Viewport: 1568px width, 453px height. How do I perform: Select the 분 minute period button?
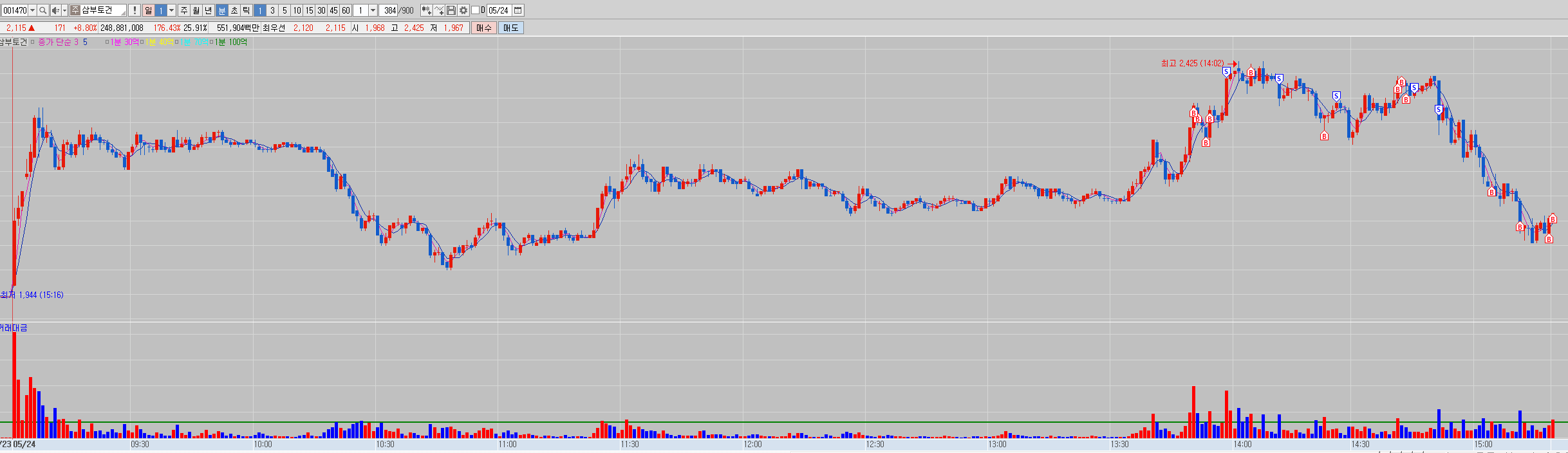tap(222, 10)
